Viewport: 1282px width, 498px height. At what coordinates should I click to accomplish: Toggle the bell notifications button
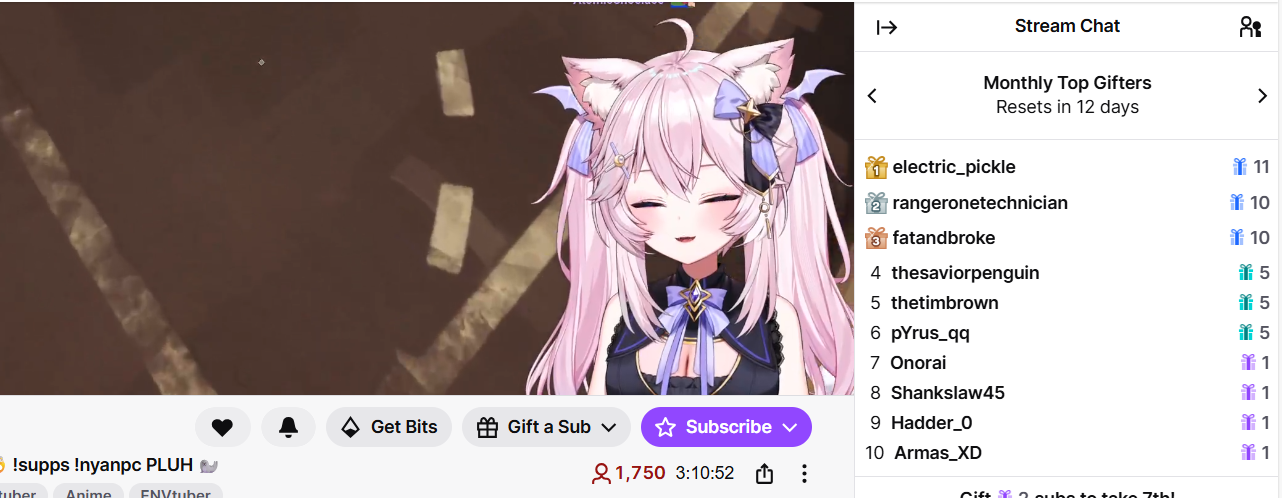tap(288, 427)
